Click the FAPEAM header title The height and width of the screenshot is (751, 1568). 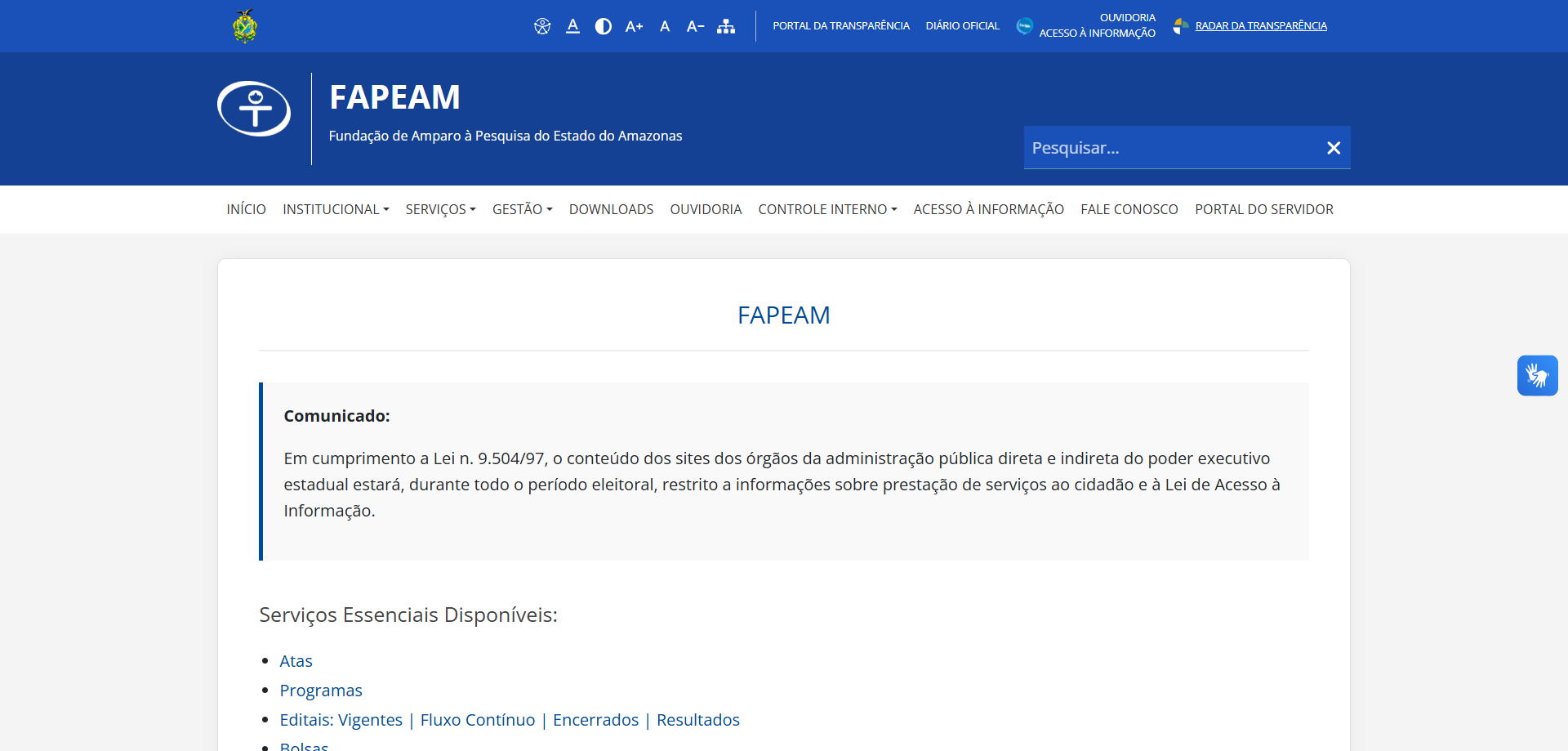394,97
